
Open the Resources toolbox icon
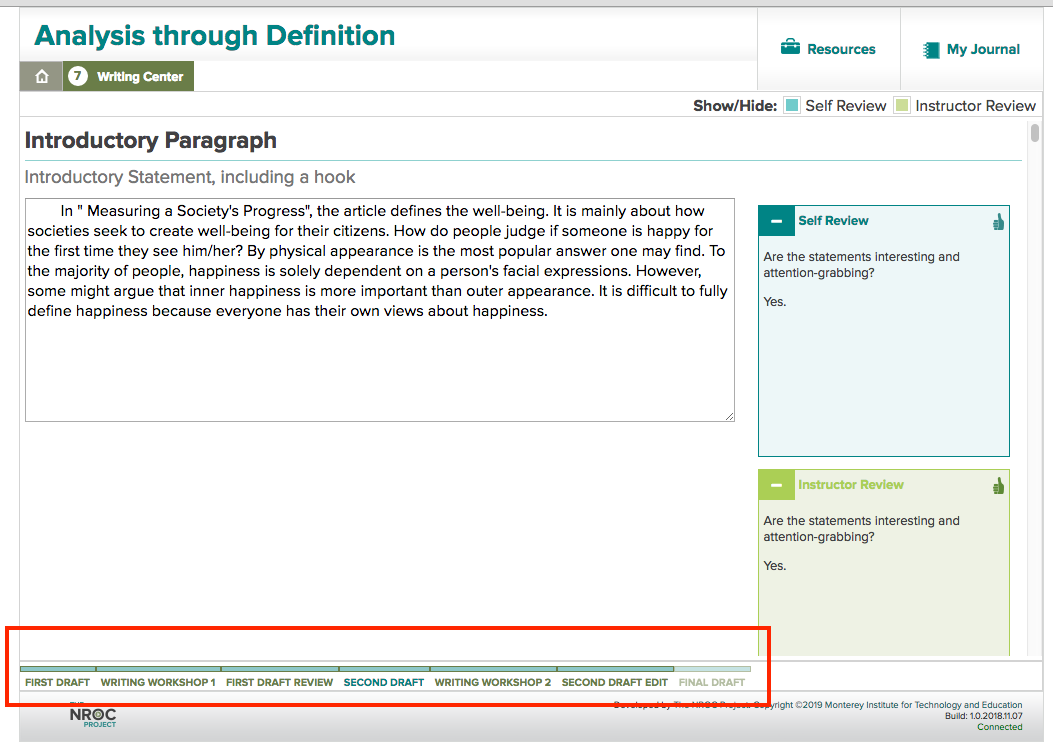coord(789,44)
